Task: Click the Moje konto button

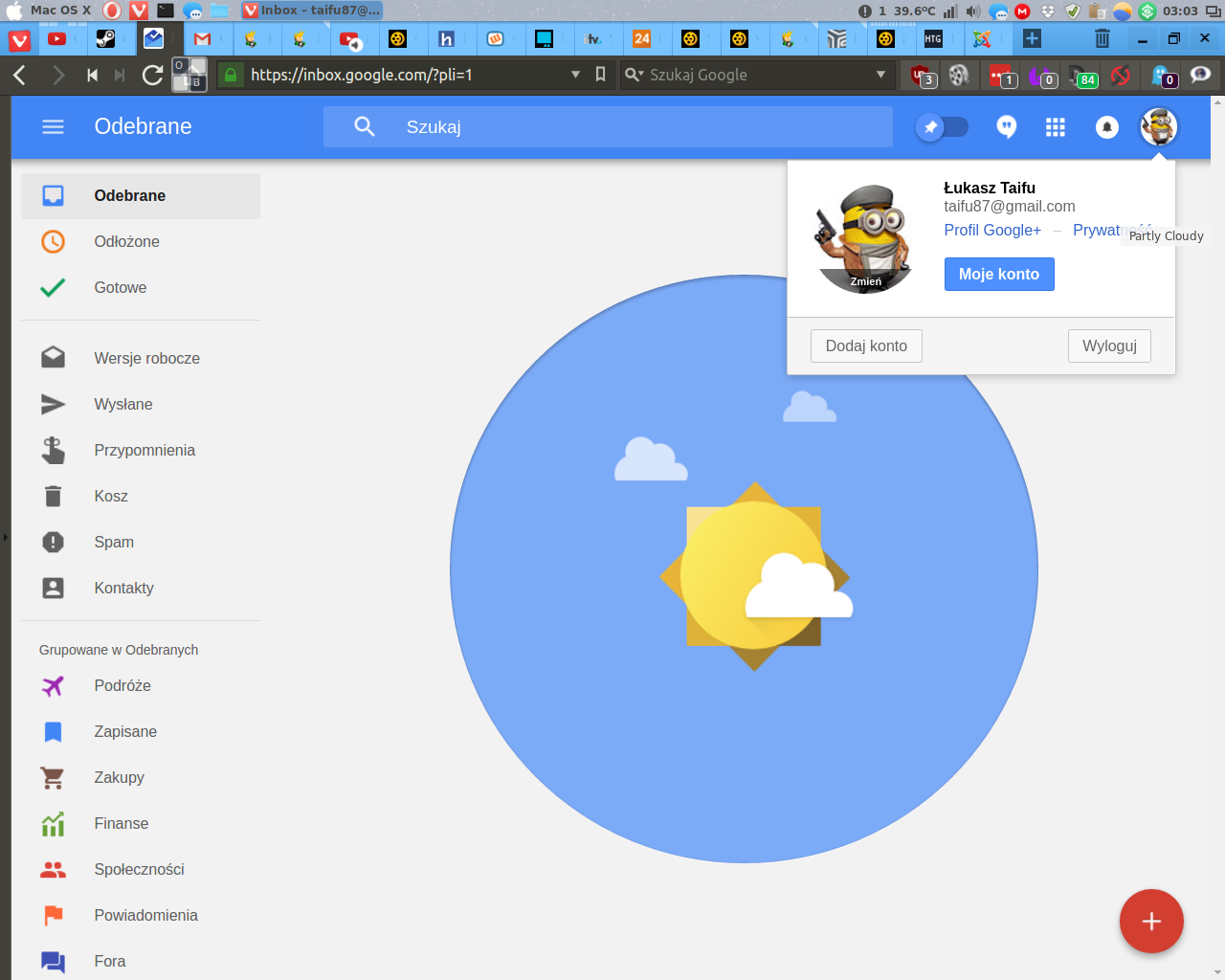Action: pyautogui.click(x=999, y=274)
